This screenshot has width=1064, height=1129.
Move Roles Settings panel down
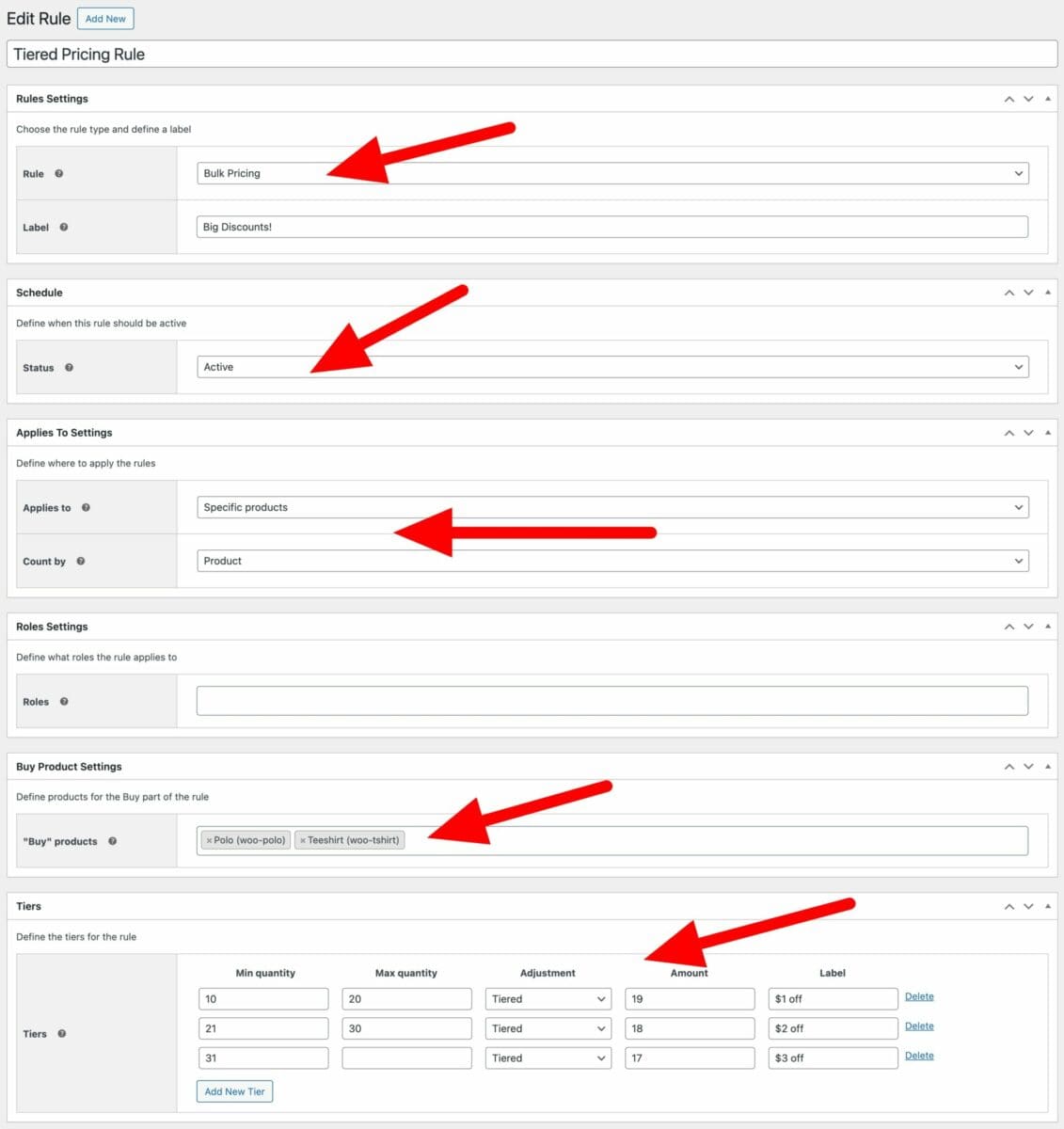[x=1028, y=627]
